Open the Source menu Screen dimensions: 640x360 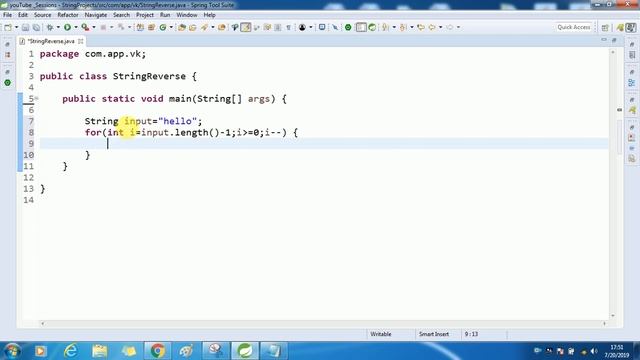[x=42, y=15]
